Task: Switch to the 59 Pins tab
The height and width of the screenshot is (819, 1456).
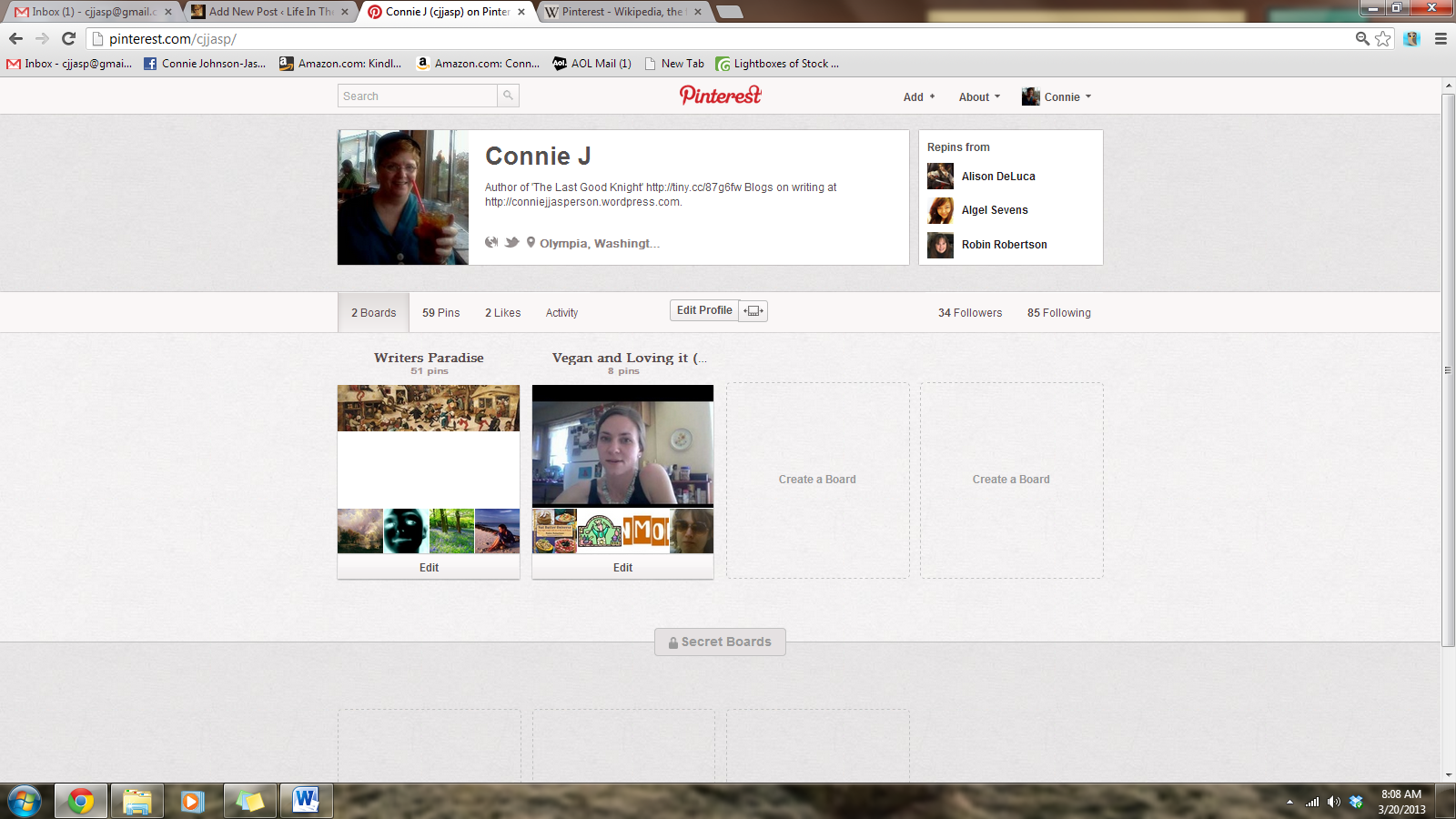Action: click(440, 313)
